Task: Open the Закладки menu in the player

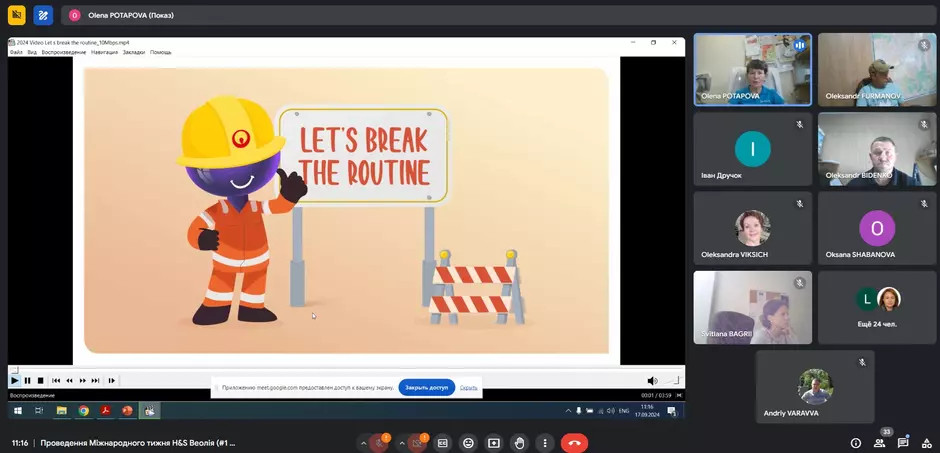Action: (x=134, y=52)
